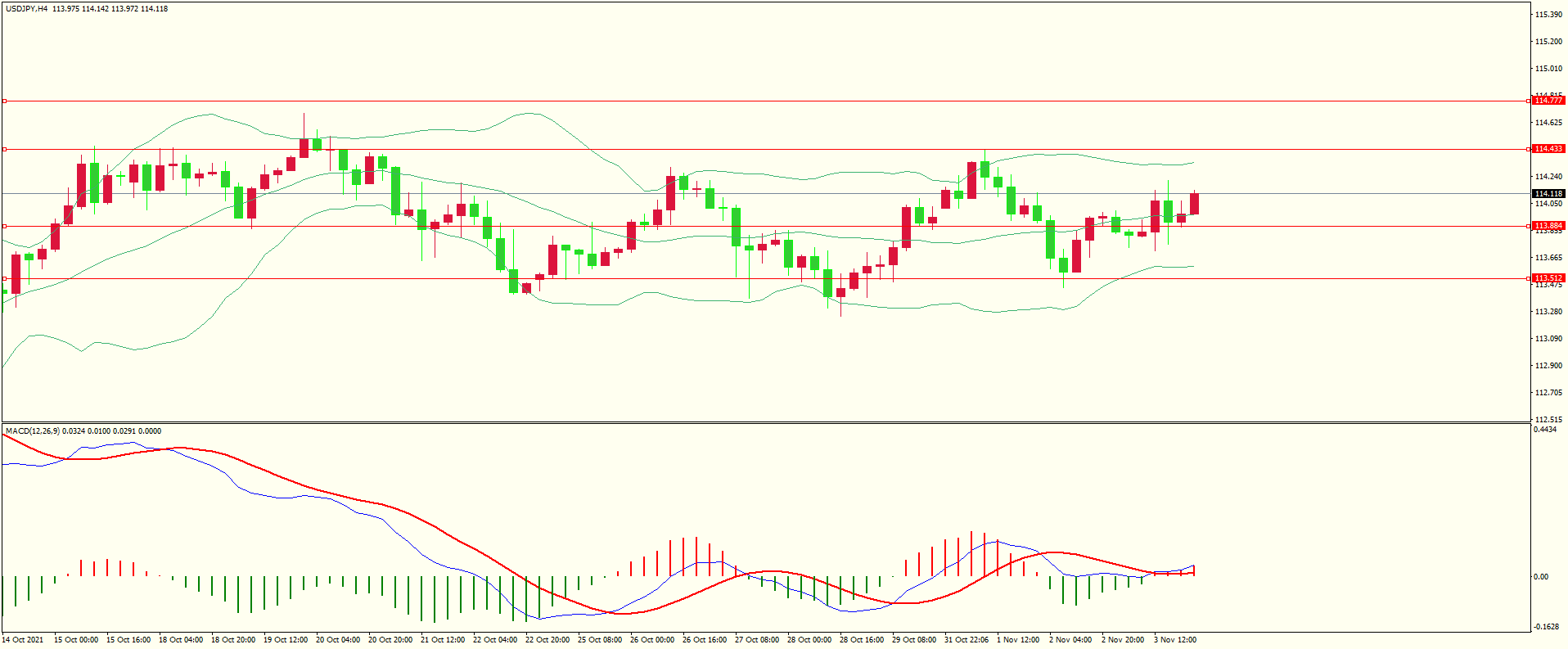
Task: Click the 28 Oct 00:00 time label
Action: [x=809, y=640]
